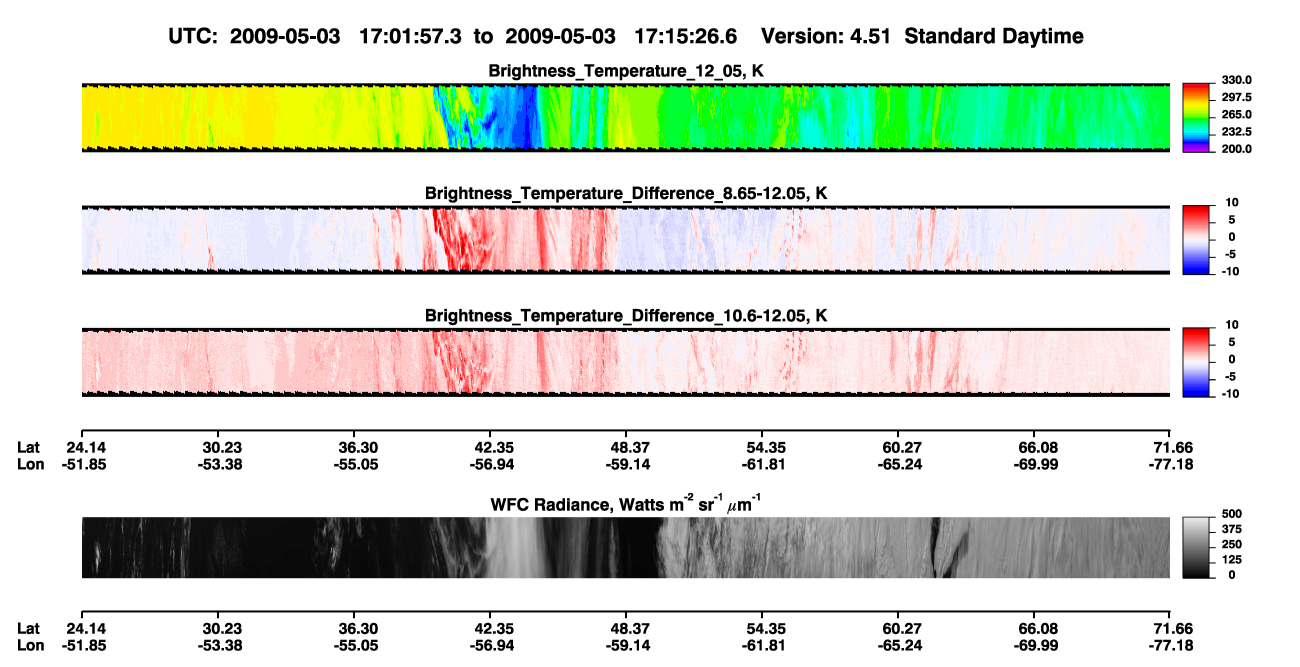
Task: Click the 'Brightness_Temperature_Difference_8.65-12.05, K' title
Action: [x=626, y=193]
